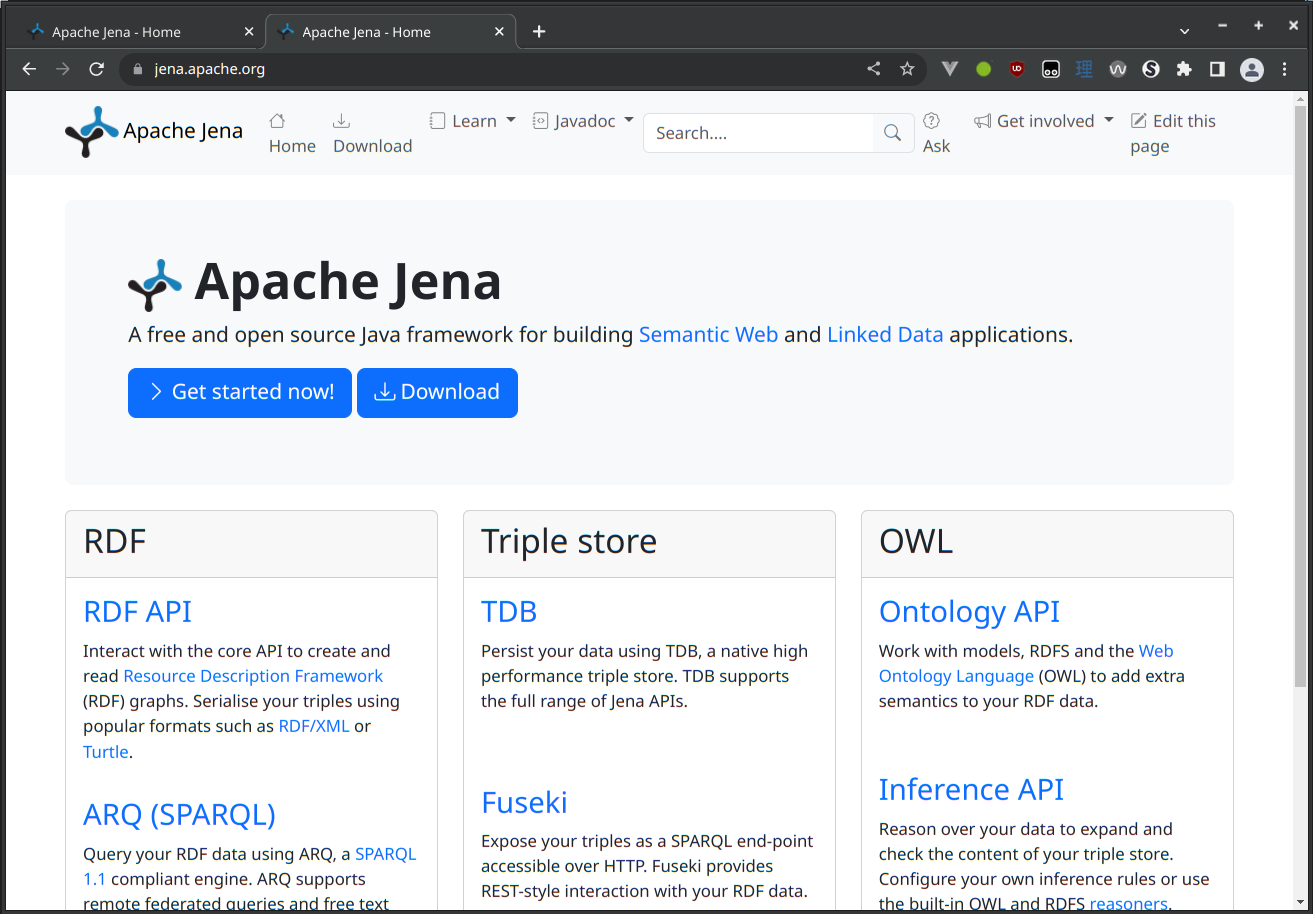1313x914 pixels.
Task: Open the browser three-dot menu
Action: click(1285, 69)
